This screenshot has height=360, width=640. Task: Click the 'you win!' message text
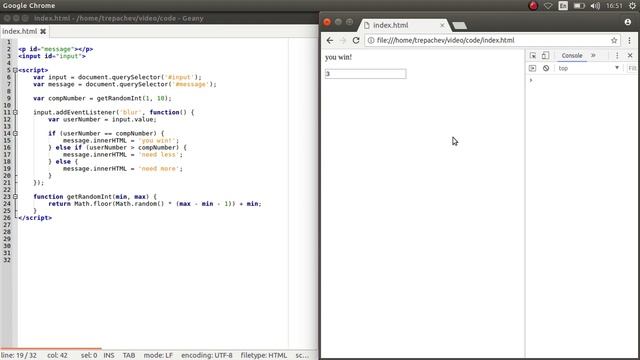338,57
